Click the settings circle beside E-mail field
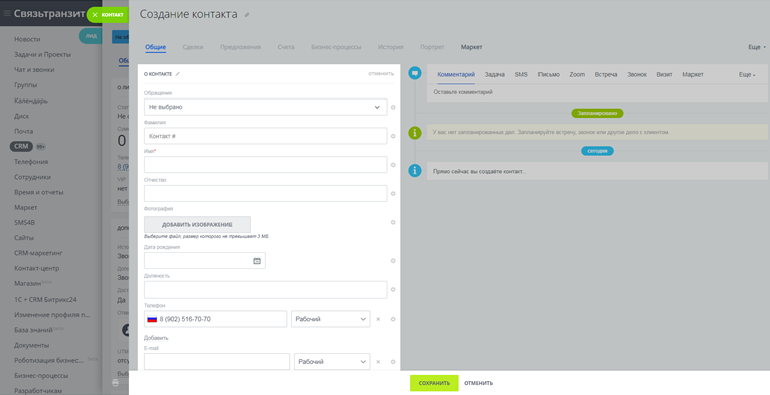770x395 pixels. 393,362
